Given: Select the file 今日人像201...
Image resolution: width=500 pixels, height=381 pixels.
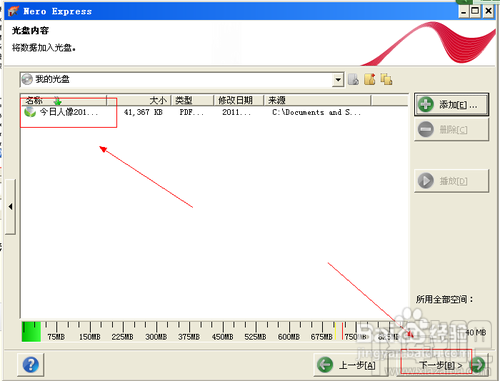Looking at the screenshot, I should click(69, 112).
